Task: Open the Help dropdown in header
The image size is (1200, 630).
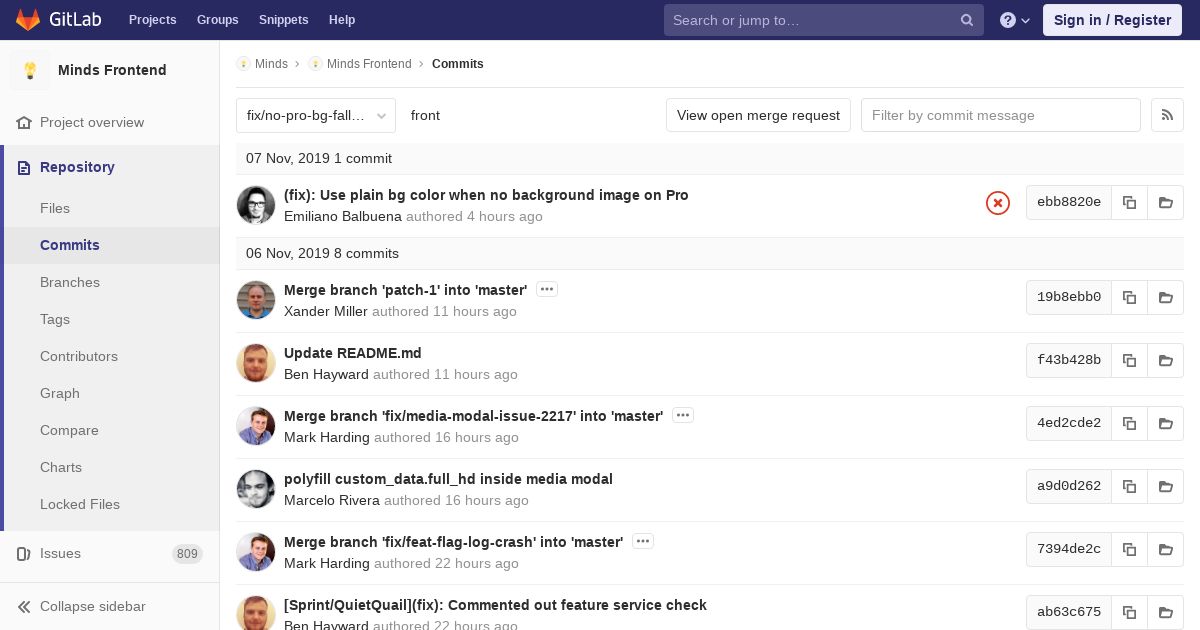Action: click(x=1015, y=20)
